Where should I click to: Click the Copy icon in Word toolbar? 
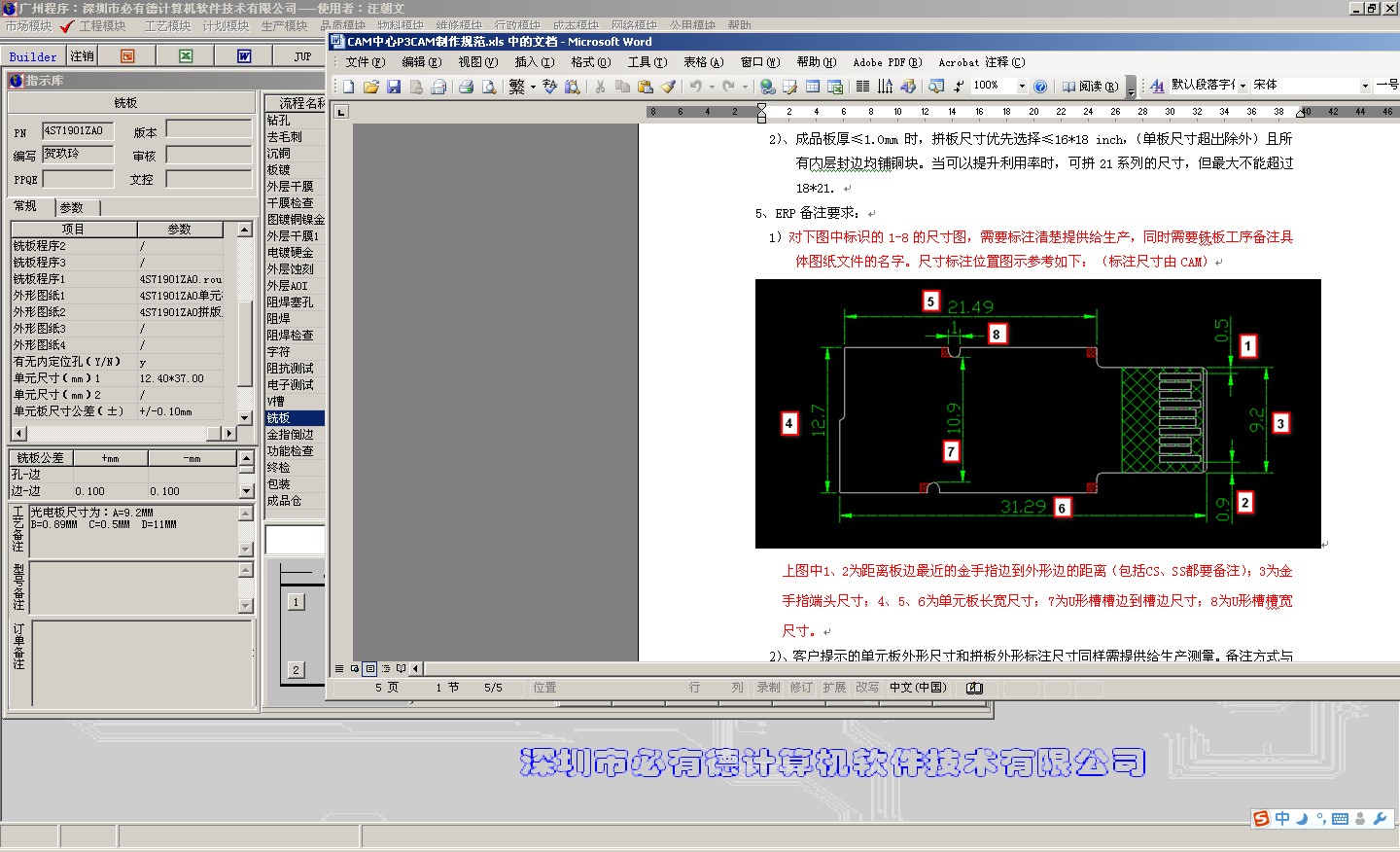coord(622,87)
